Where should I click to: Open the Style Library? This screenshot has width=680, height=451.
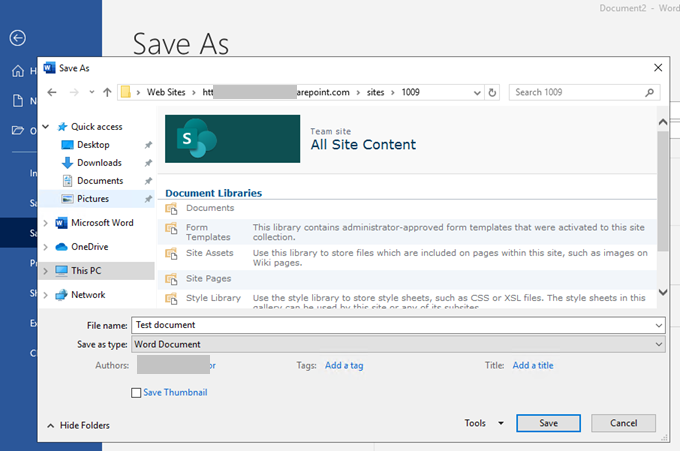[213, 298]
